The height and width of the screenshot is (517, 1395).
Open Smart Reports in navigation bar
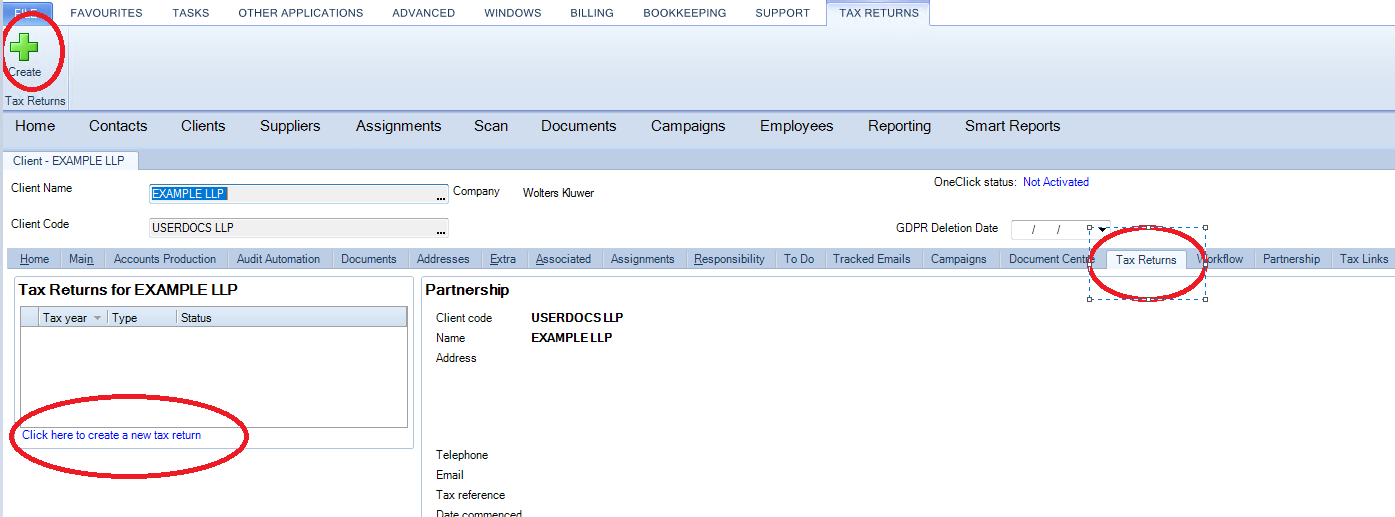point(1012,126)
